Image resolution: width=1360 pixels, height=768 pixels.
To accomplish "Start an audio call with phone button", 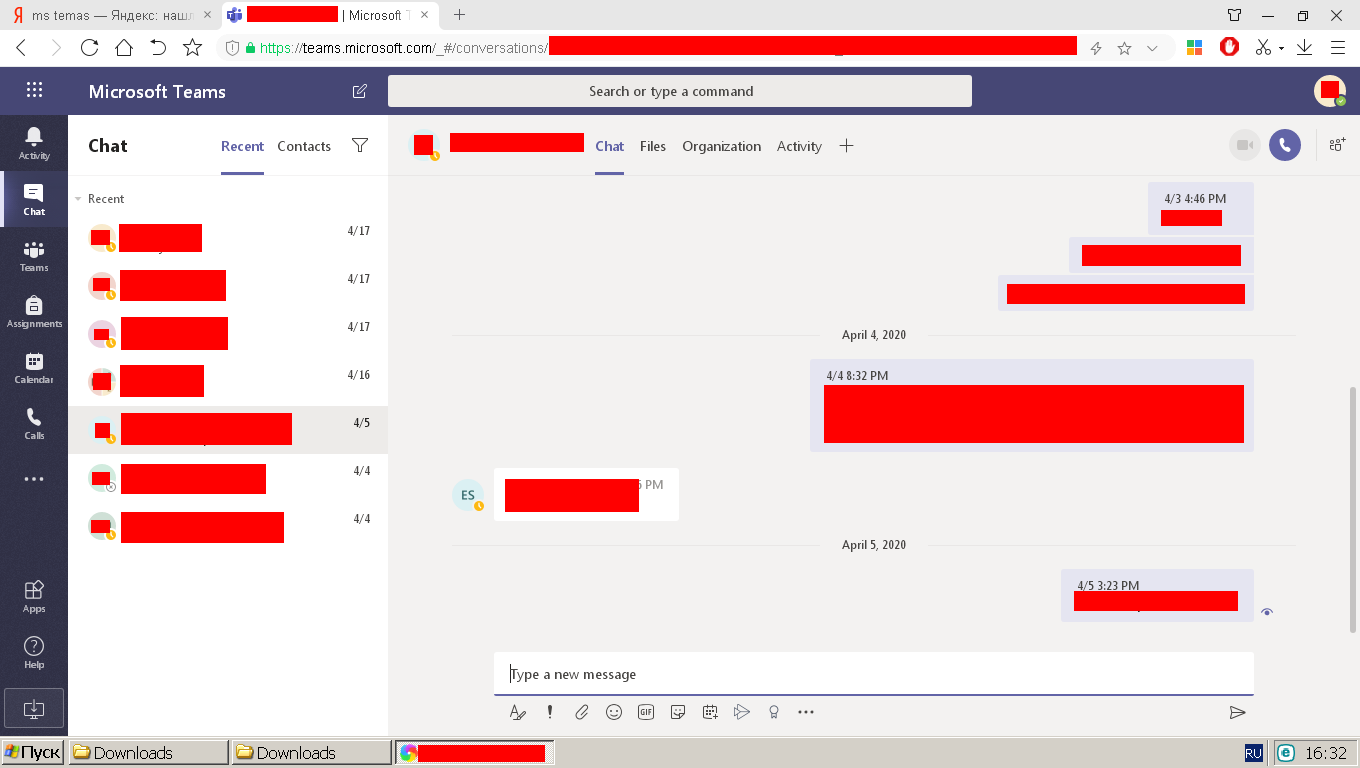I will 1285,145.
